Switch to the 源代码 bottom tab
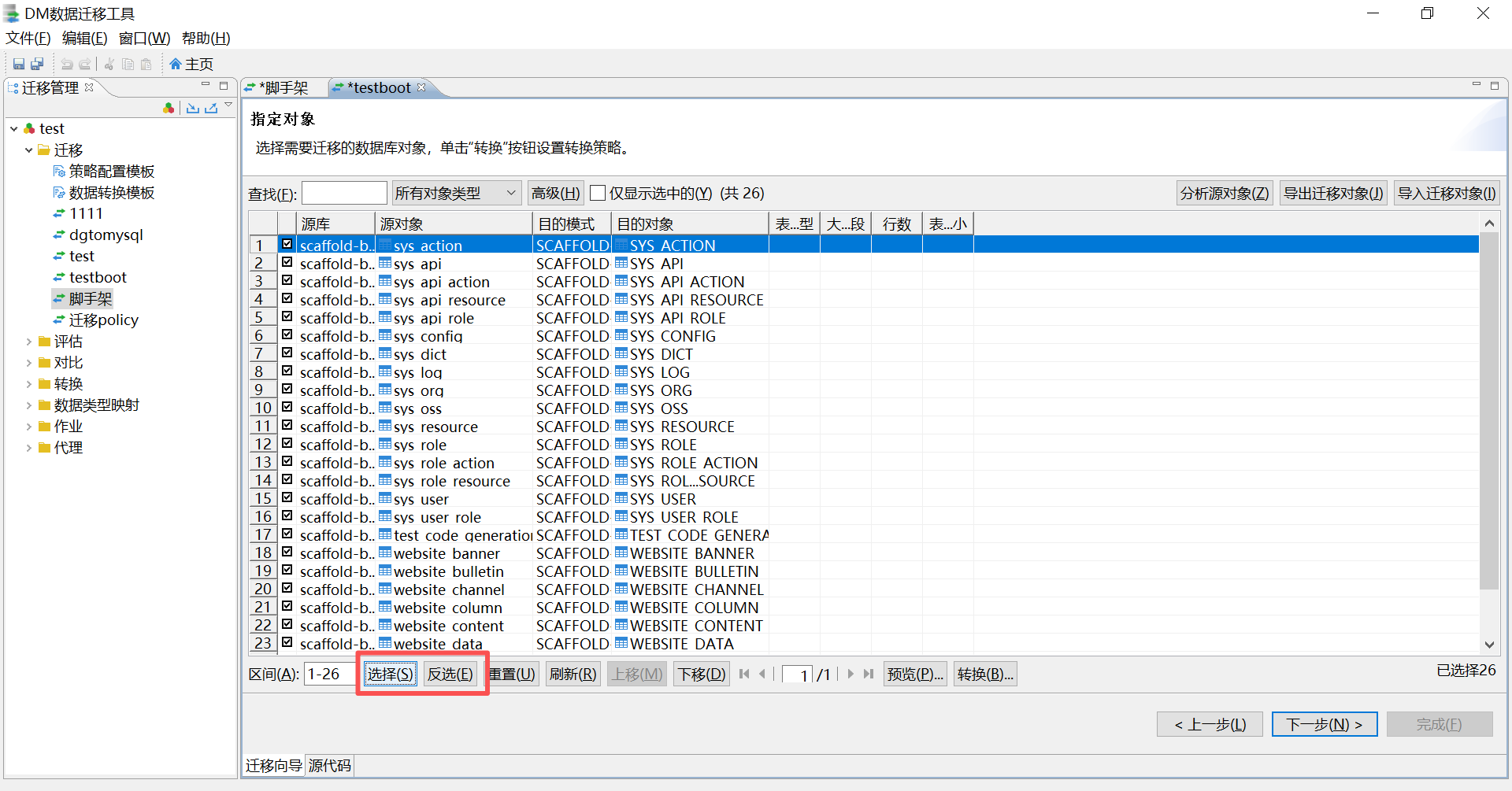 [329, 765]
